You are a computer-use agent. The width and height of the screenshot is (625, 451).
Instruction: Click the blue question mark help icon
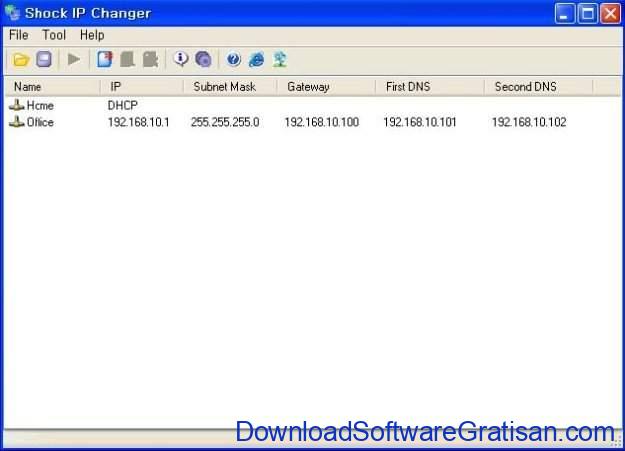(x=234, y=59)
